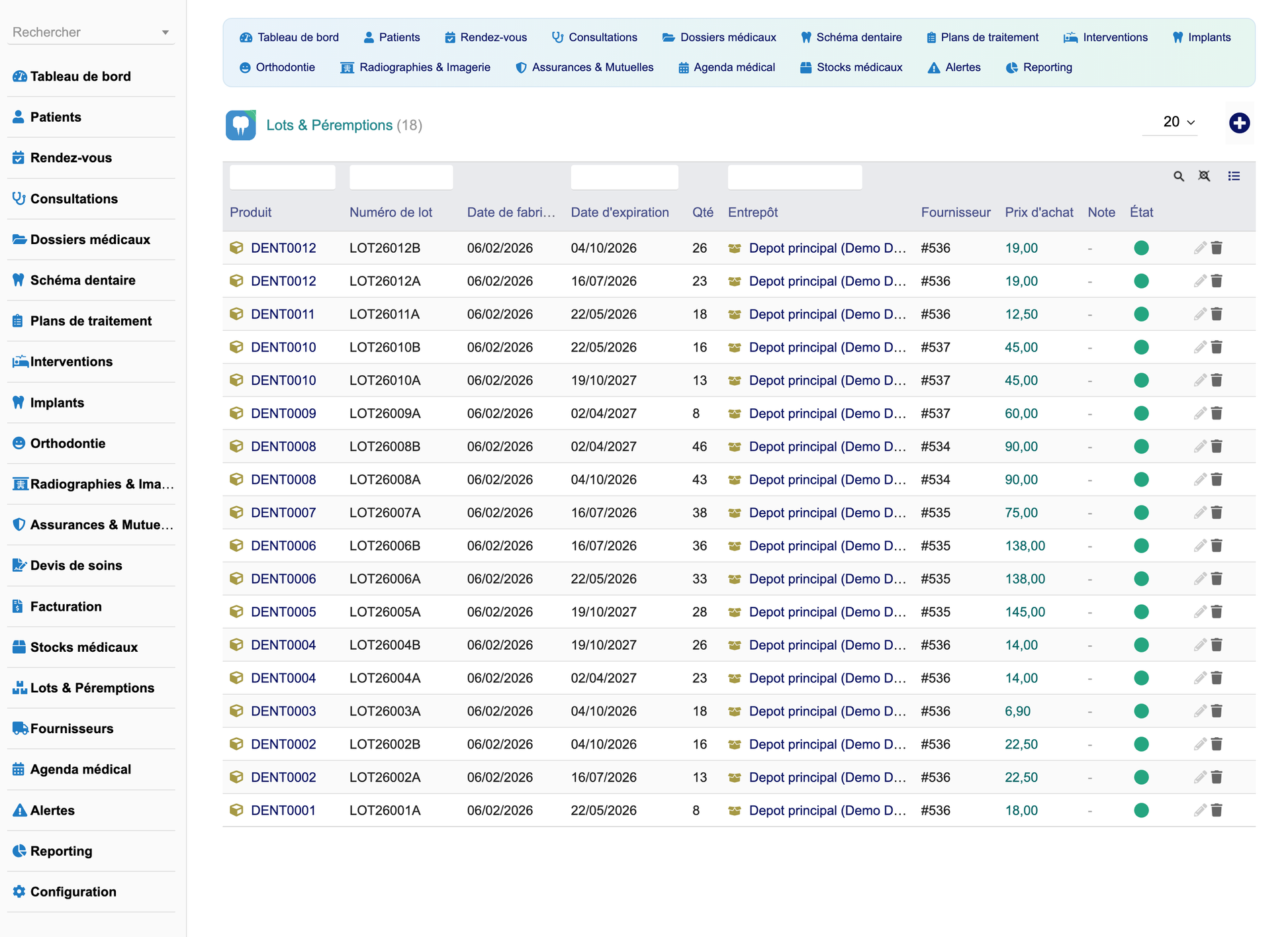Edit lot LOT26002B with pencil icon
1288x937 pixels.
point(1200,744)
